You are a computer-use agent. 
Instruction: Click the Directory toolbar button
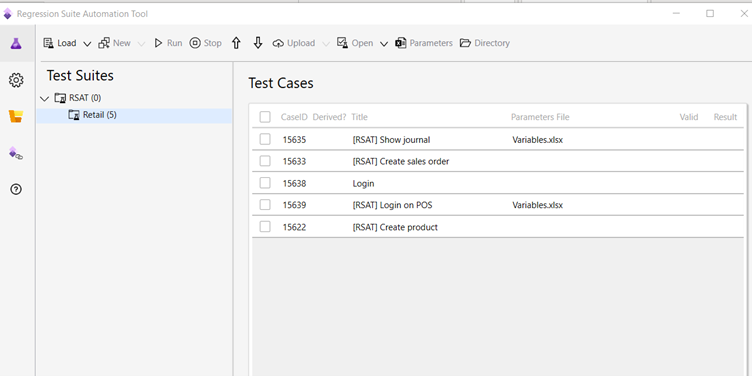485,43
